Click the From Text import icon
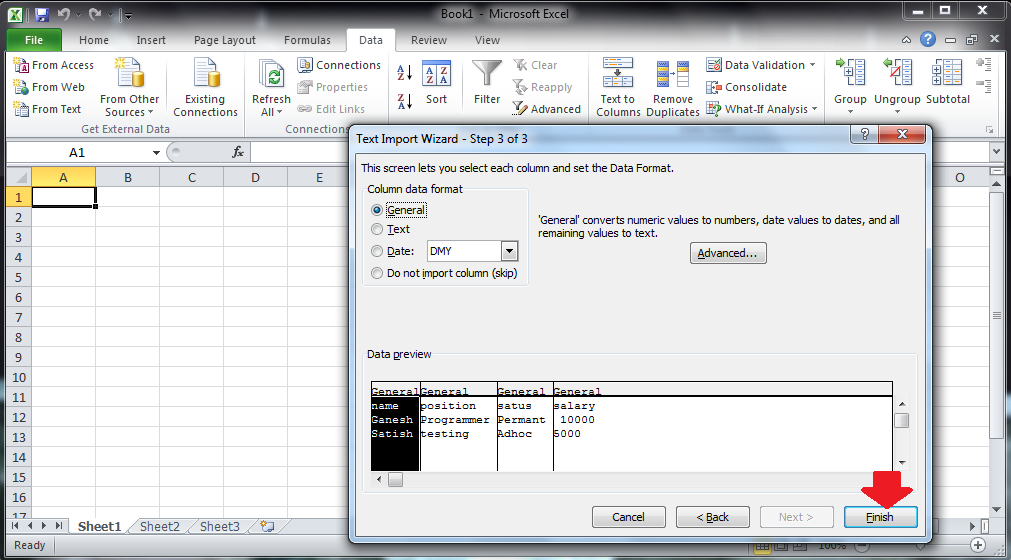 pyautogui.click(x=21, y=109)
